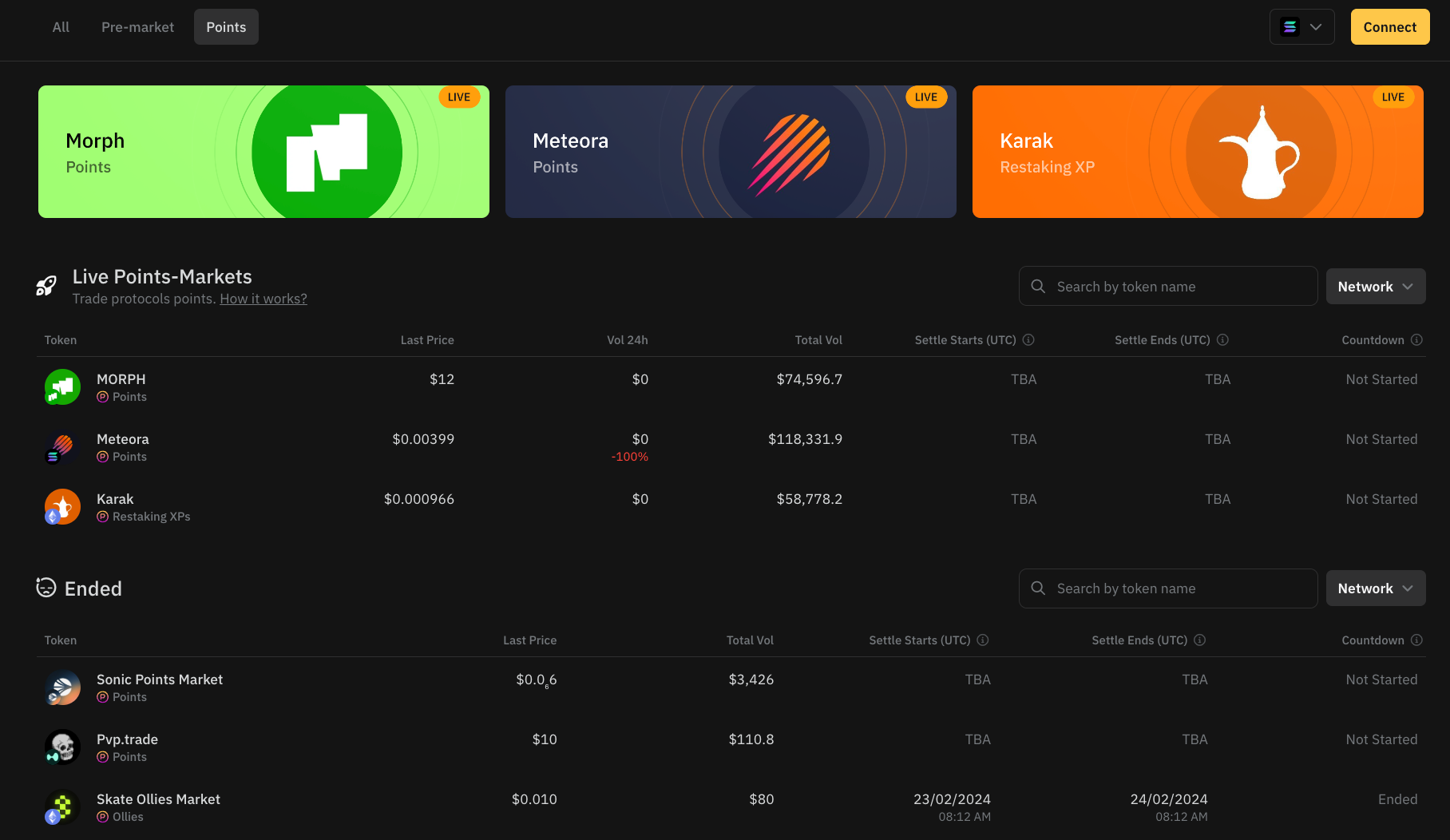
Task: Open the MORPH market row name
Action: point(121,379)
